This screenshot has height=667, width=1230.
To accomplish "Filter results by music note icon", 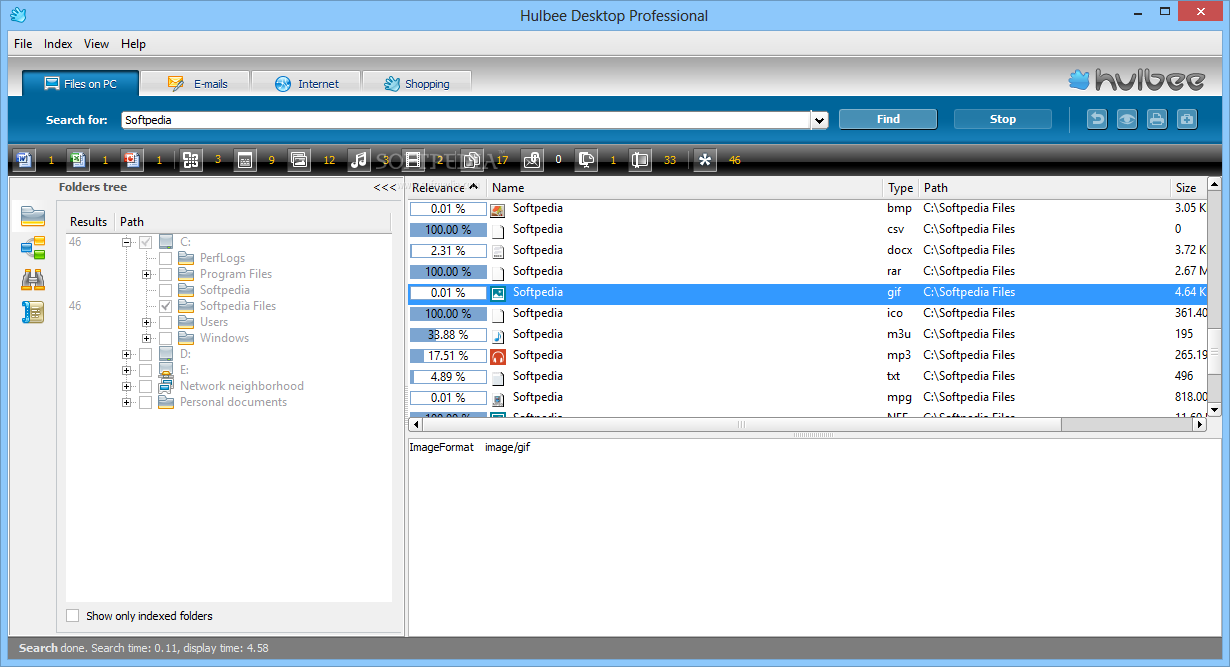I will click(x=359, y=159).
